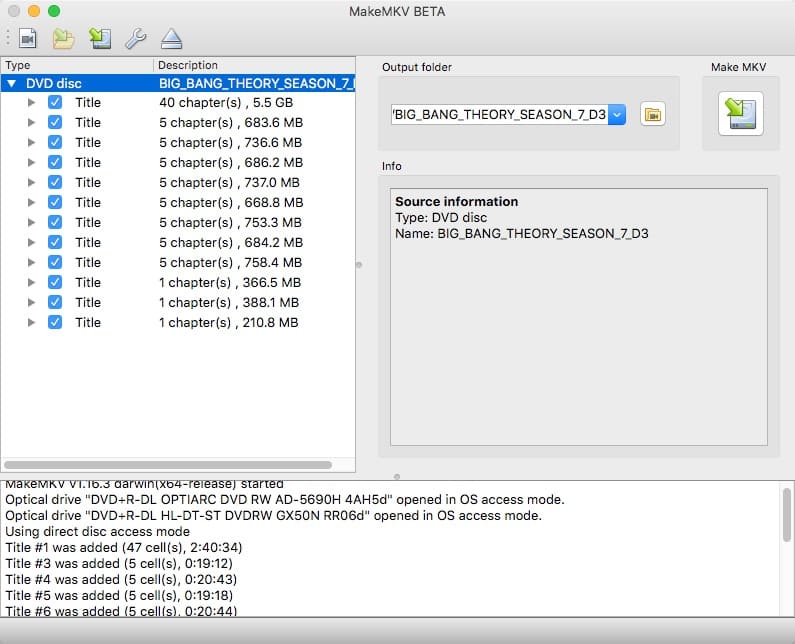Eject the disc using the eject icon
The height and width of the screenshot is (644, 795).
click(171, 39)
